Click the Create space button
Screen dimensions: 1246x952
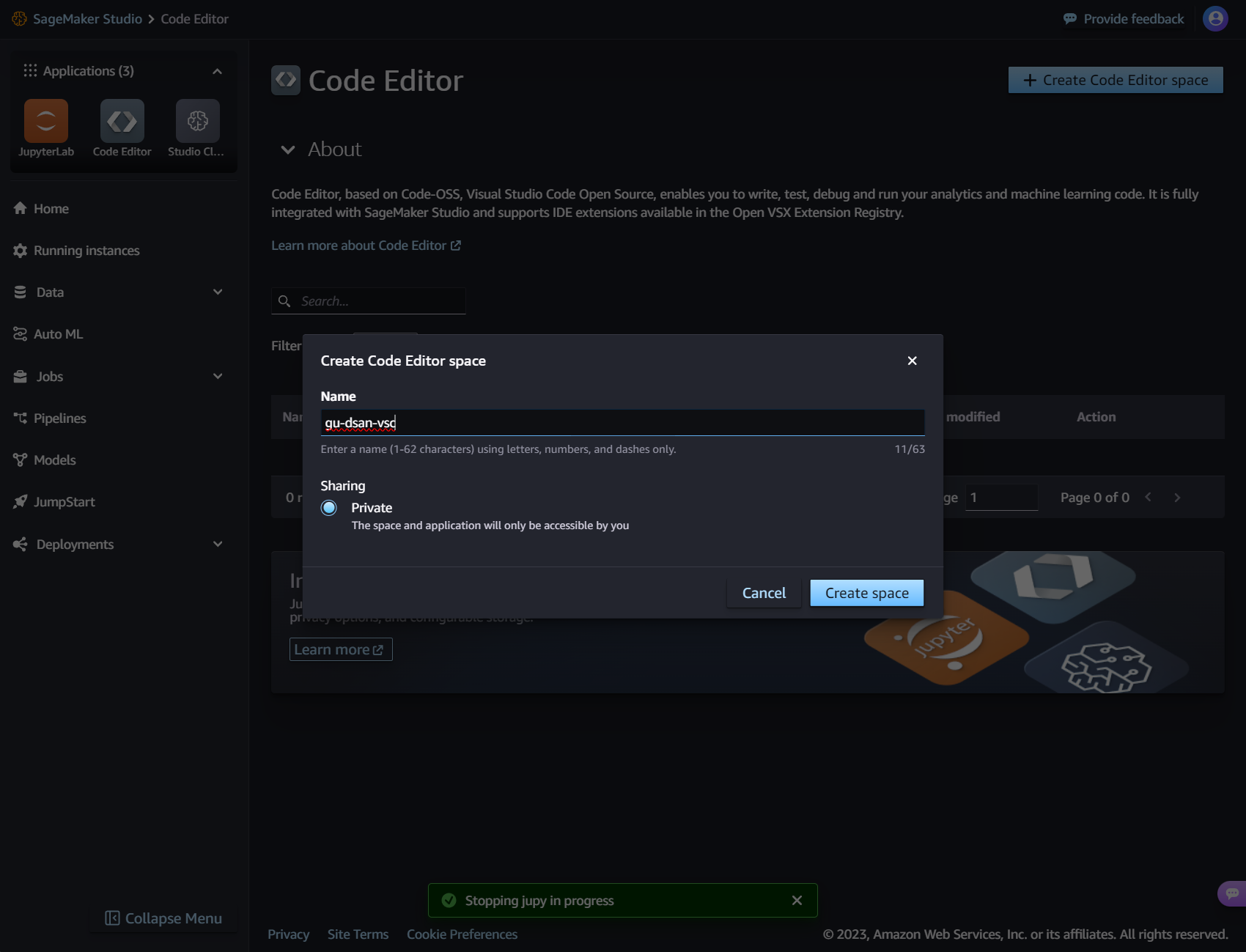click(867, 593)
